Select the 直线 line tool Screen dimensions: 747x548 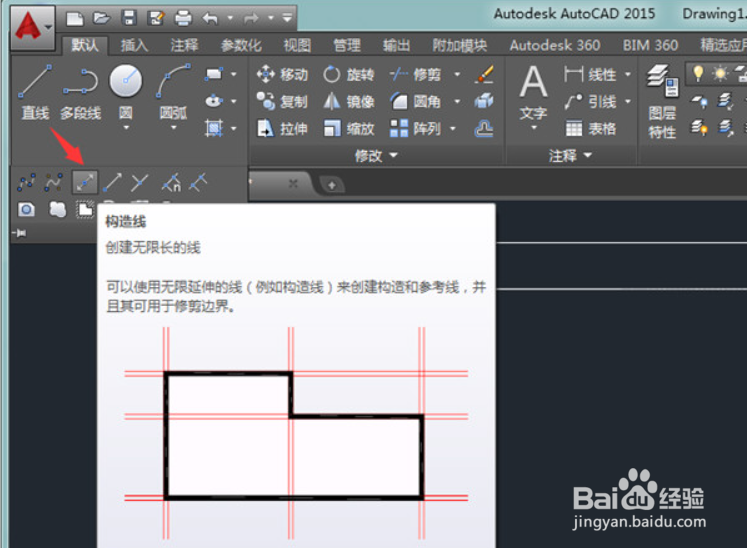coord(35,91)
